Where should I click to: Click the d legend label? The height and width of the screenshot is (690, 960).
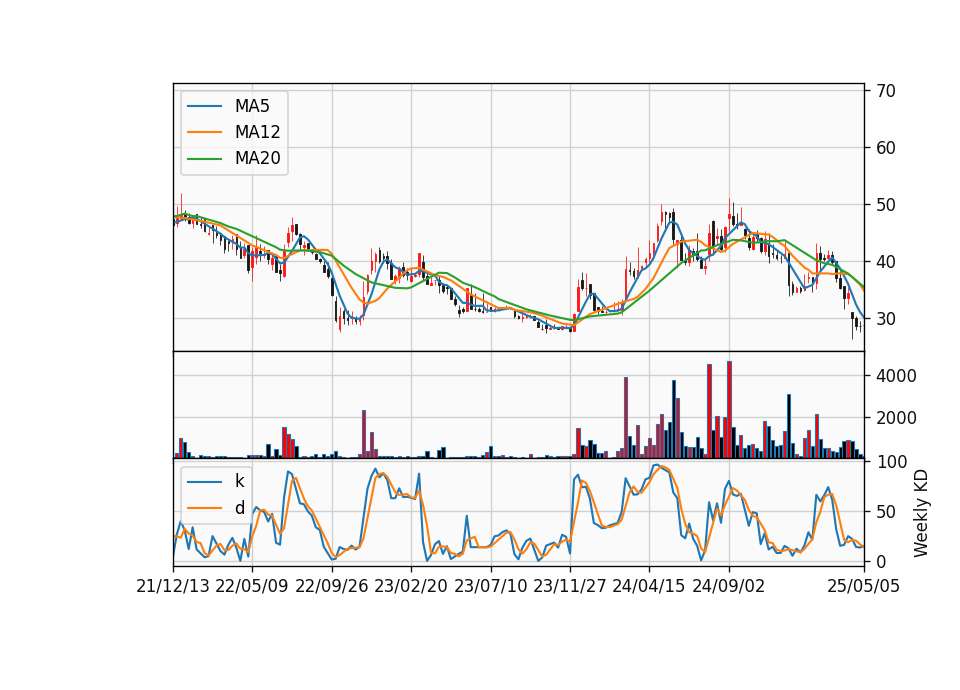(x=239, y=508)
